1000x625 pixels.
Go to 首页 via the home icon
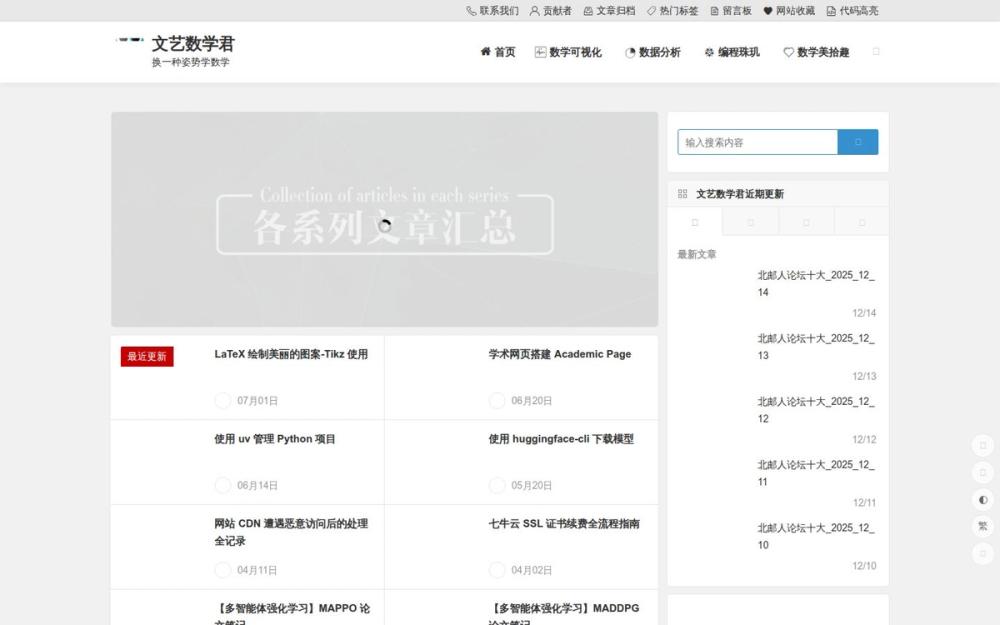tap(497, 52)
